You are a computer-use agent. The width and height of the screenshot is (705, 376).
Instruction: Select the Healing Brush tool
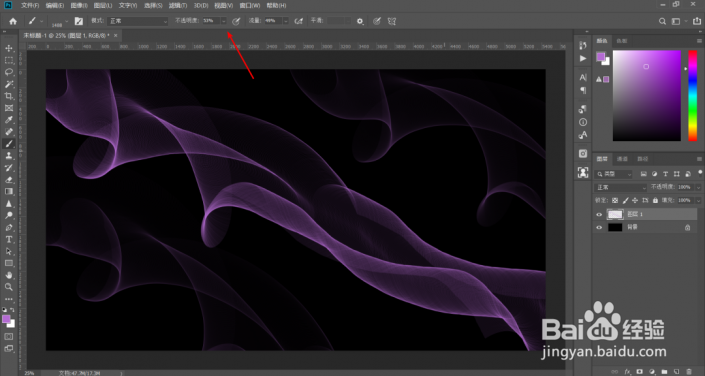tap(9, 132)
